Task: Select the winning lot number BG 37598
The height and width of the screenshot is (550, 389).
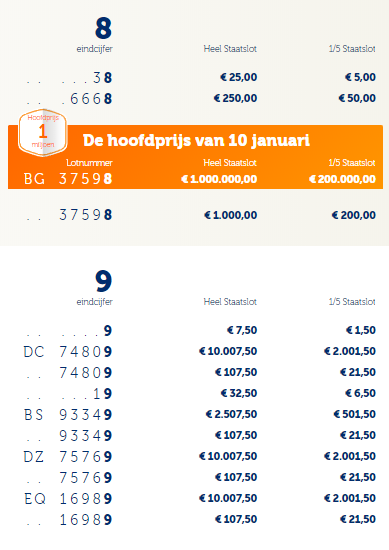Action: pos(68,179)
